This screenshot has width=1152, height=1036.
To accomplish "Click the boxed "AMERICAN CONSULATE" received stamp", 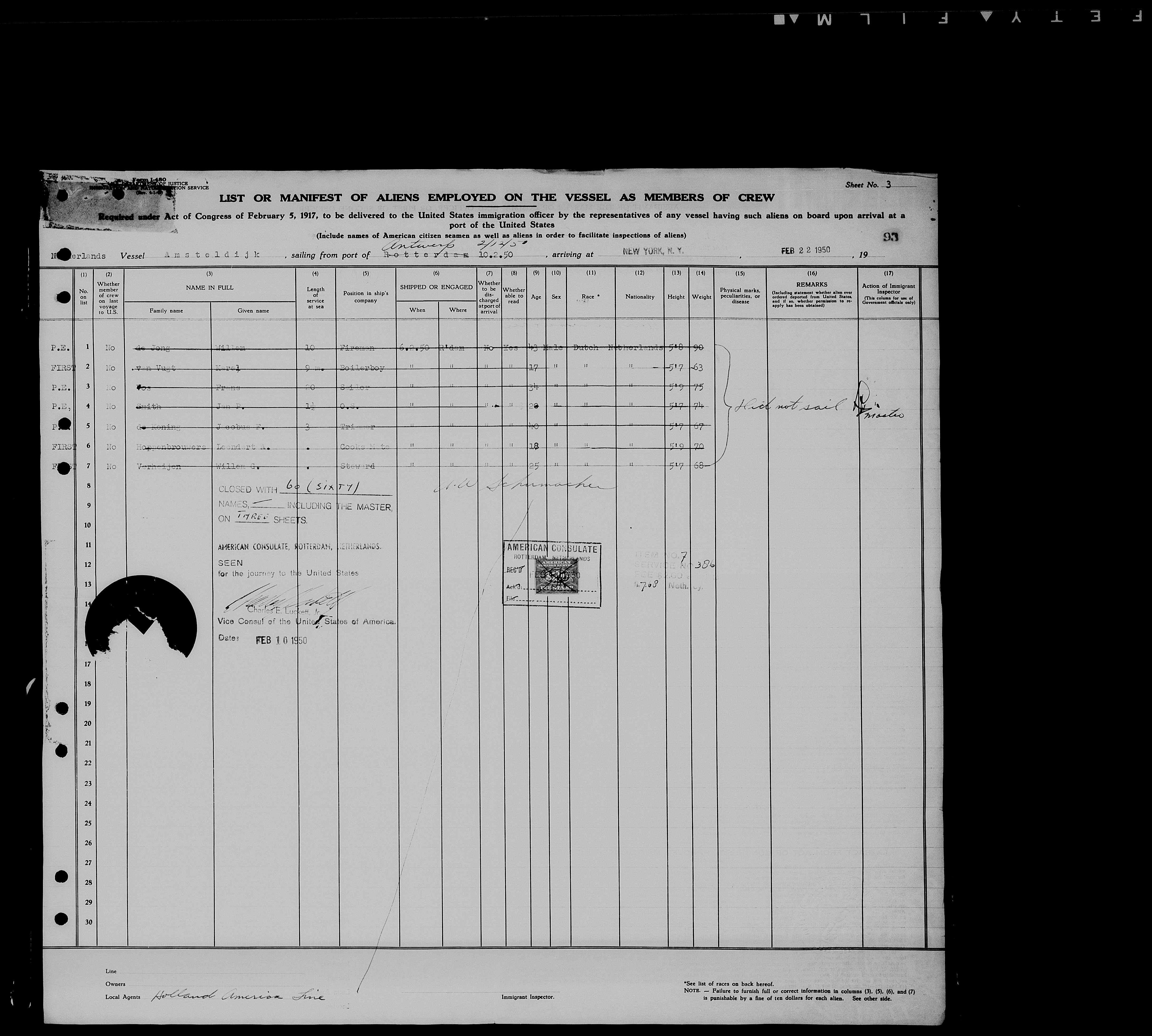I will click(x=551, y=574).
